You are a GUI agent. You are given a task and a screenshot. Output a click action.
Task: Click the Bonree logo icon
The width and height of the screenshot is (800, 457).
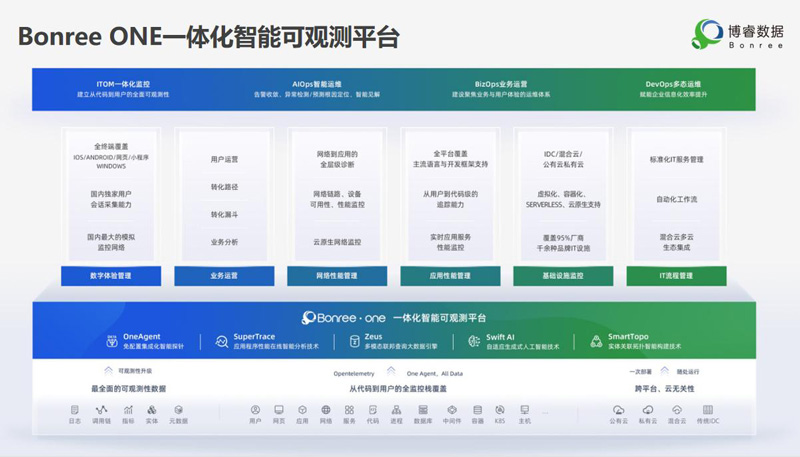click(708, 34)
